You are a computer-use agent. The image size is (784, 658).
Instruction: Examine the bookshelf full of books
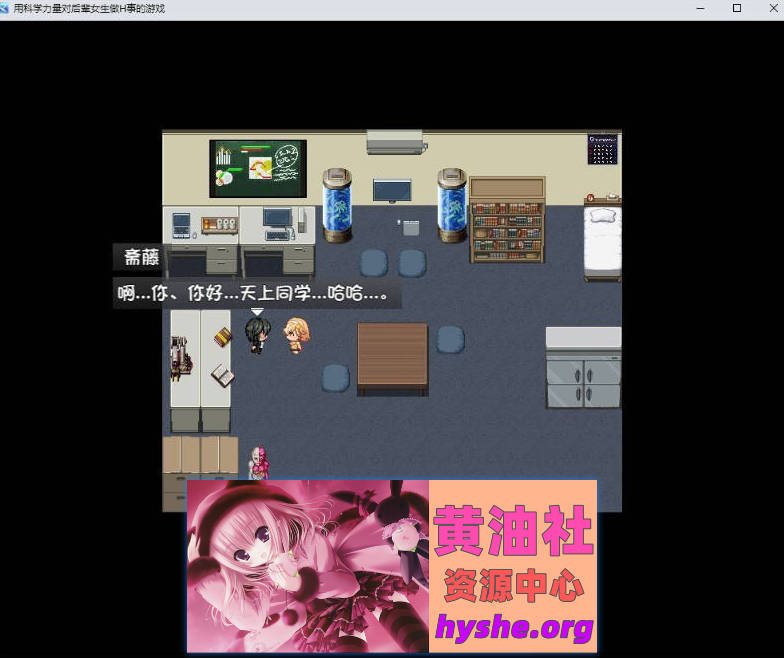507,220
